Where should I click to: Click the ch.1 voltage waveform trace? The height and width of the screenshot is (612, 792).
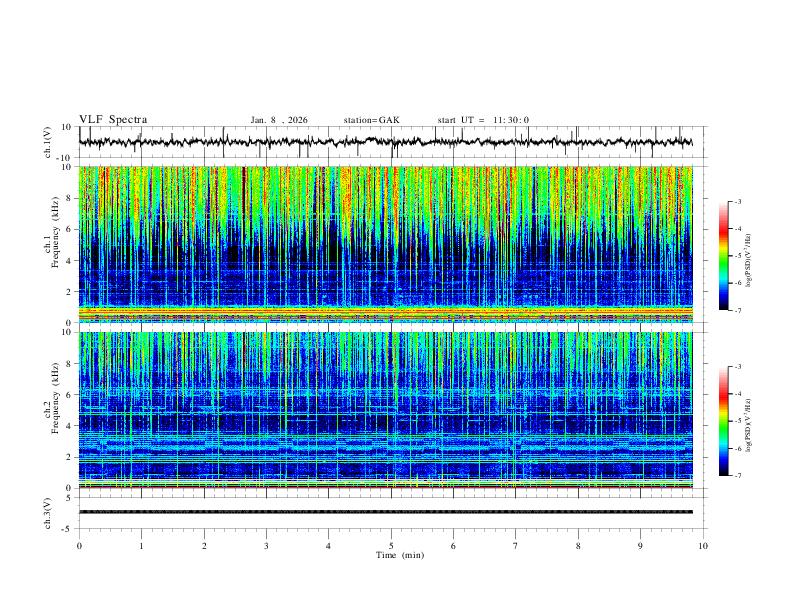pos(386,142)
